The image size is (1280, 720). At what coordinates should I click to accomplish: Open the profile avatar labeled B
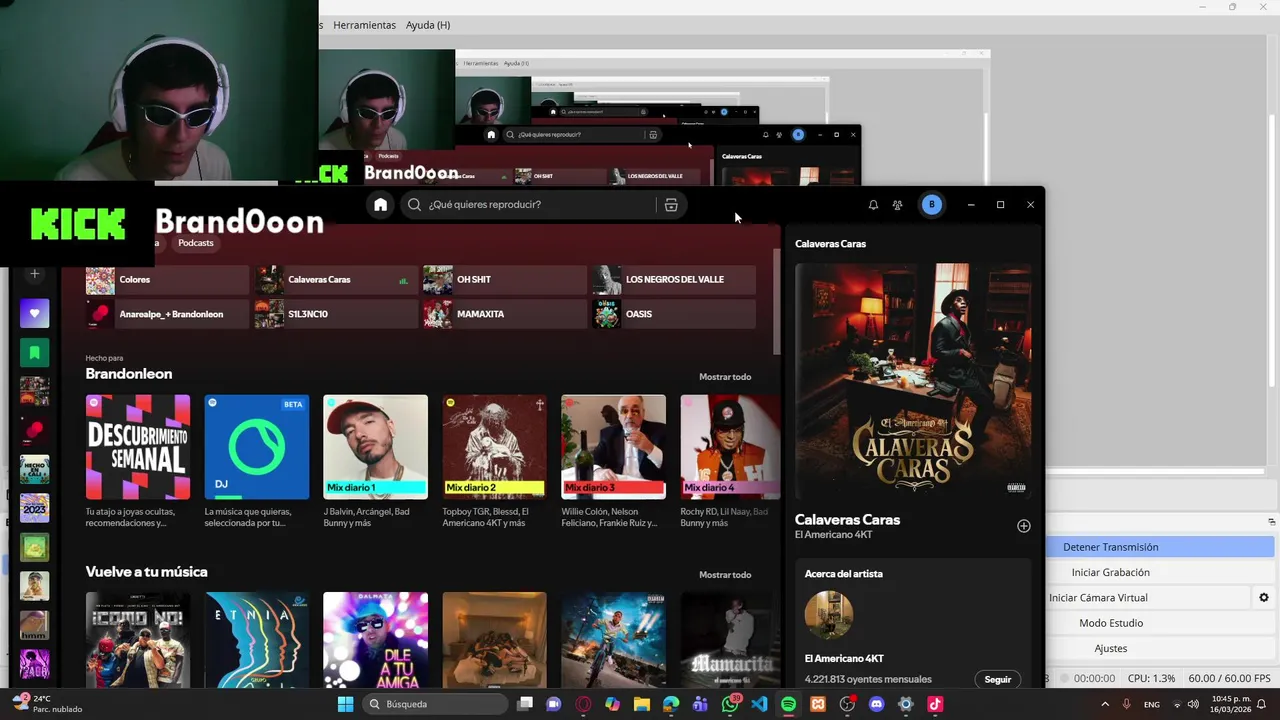click(932, 205)
